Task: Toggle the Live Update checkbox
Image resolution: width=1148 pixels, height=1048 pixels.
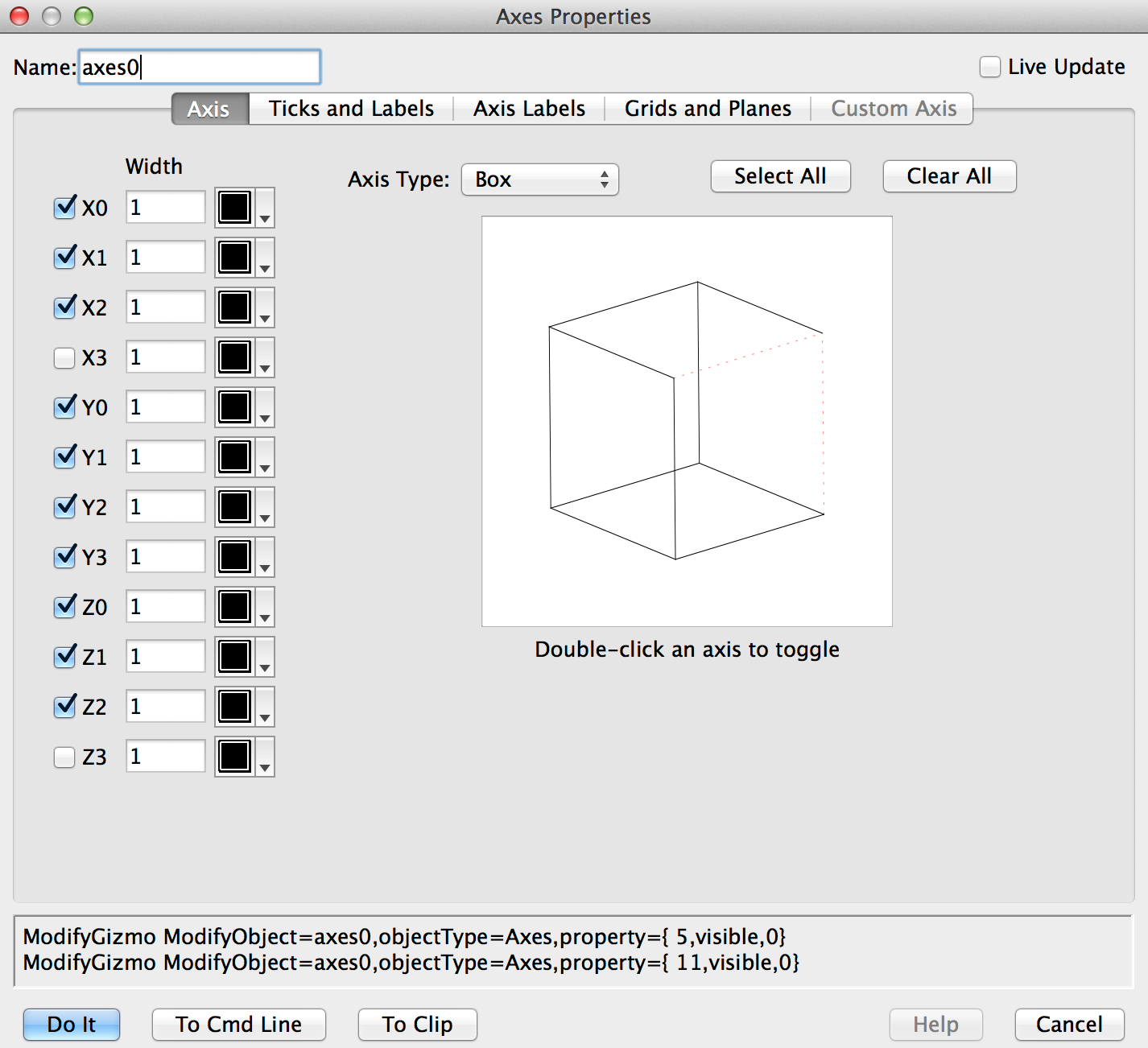Action: (990, 67)
